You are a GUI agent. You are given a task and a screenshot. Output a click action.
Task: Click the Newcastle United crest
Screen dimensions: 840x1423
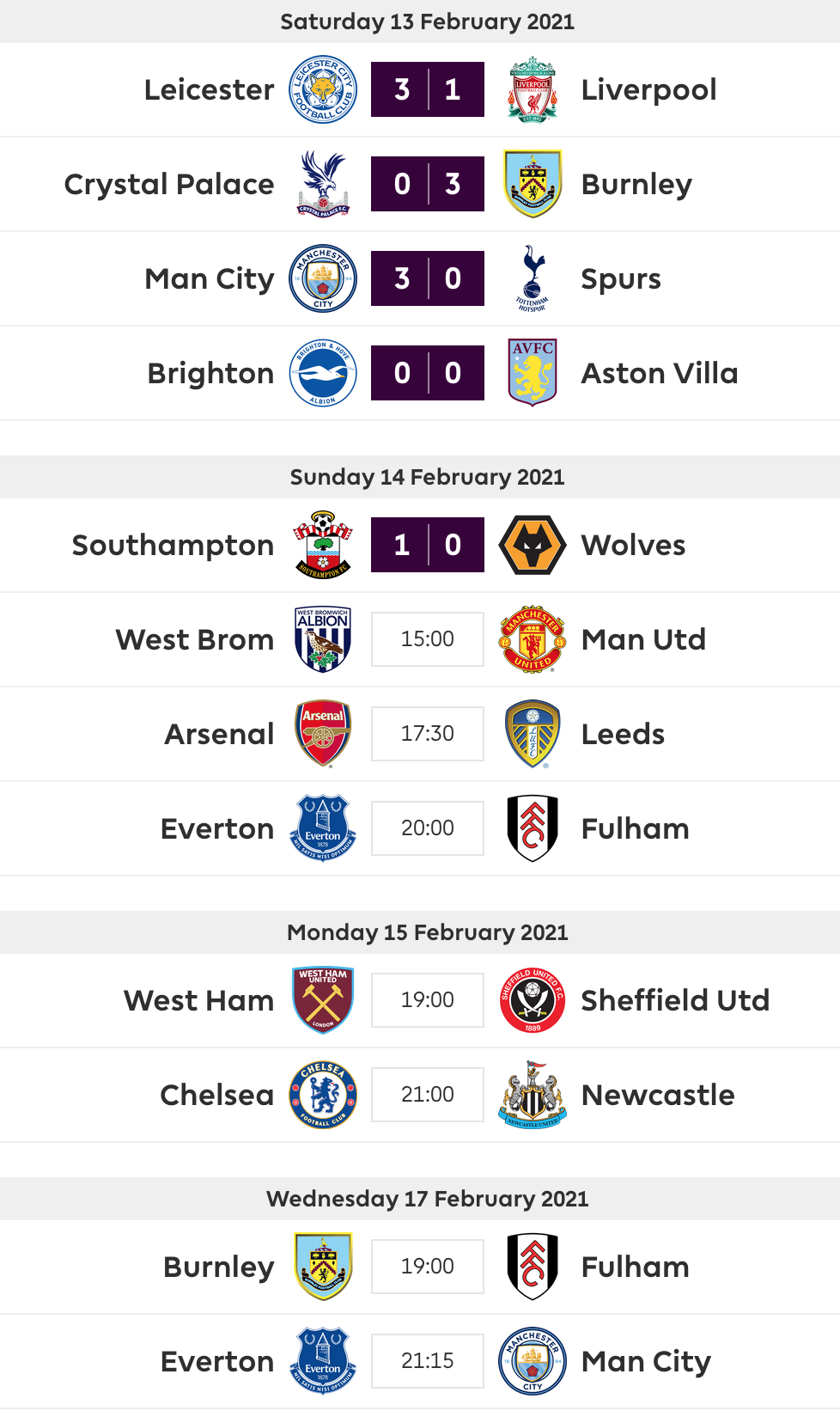(x=533, y=1095)
